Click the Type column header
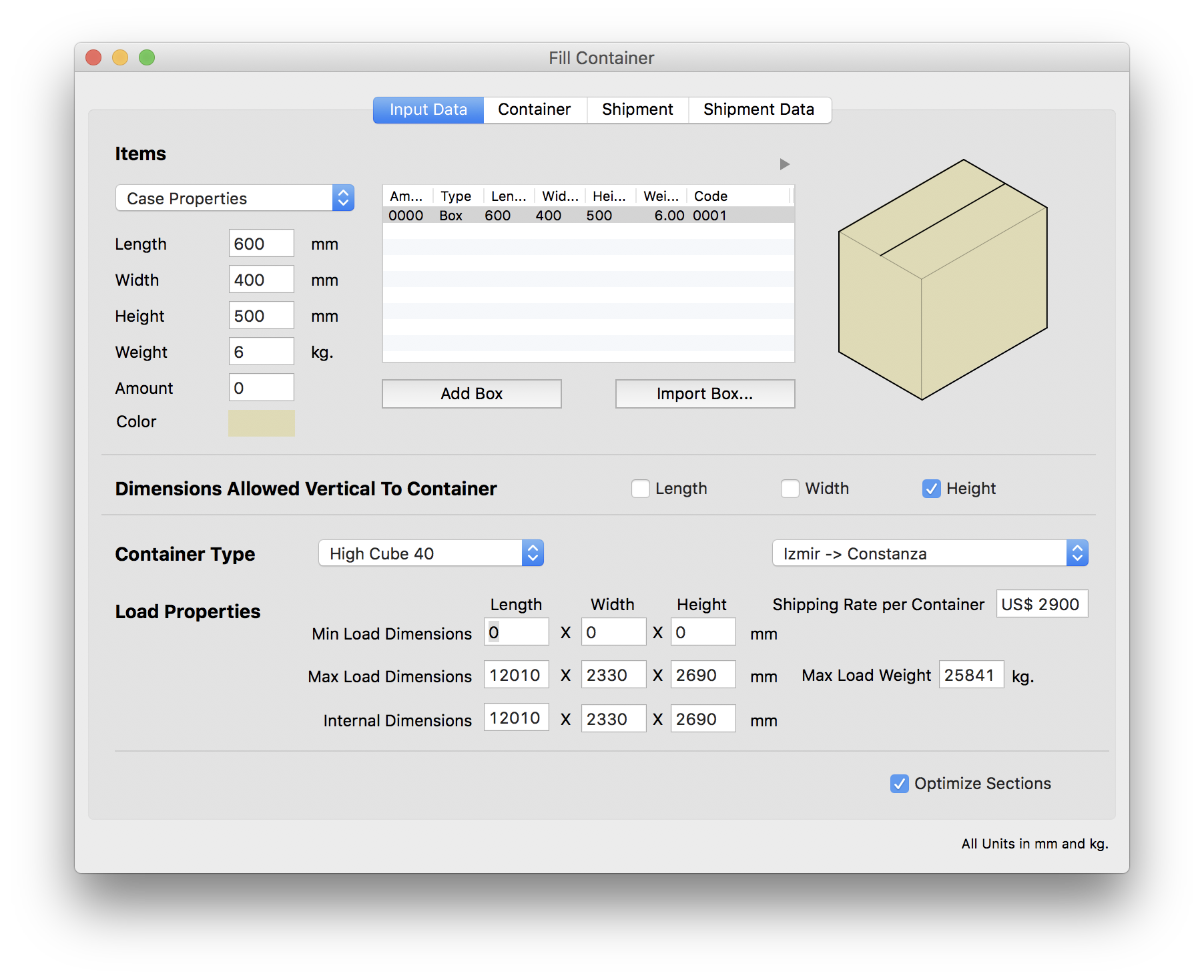Screen dimensions: 1204x980 [x=459, y=196]
